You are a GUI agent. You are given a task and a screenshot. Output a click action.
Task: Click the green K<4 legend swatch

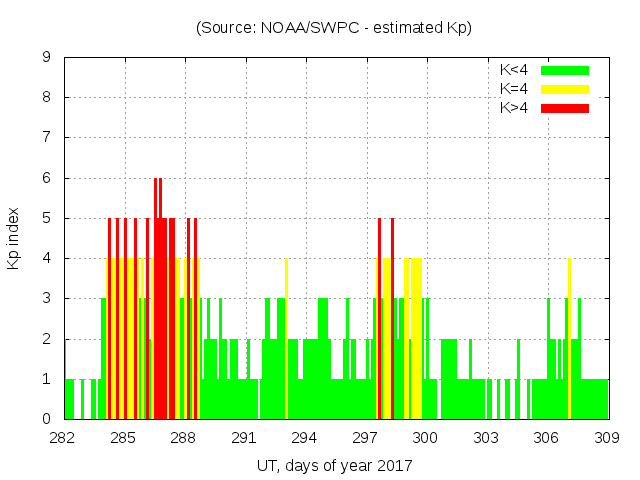click(565, 70)
